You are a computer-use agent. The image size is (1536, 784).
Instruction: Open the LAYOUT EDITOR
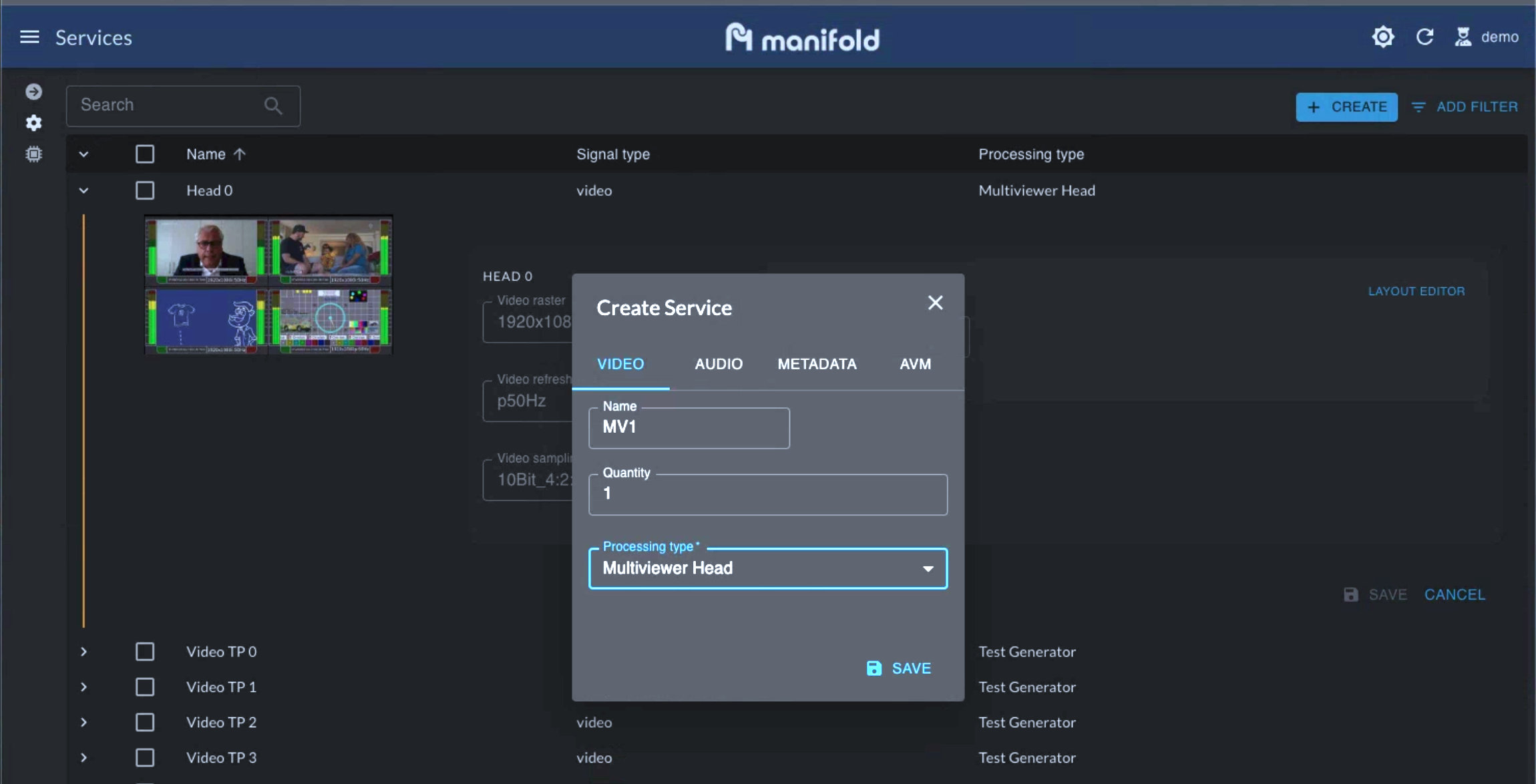(1416, 290)
